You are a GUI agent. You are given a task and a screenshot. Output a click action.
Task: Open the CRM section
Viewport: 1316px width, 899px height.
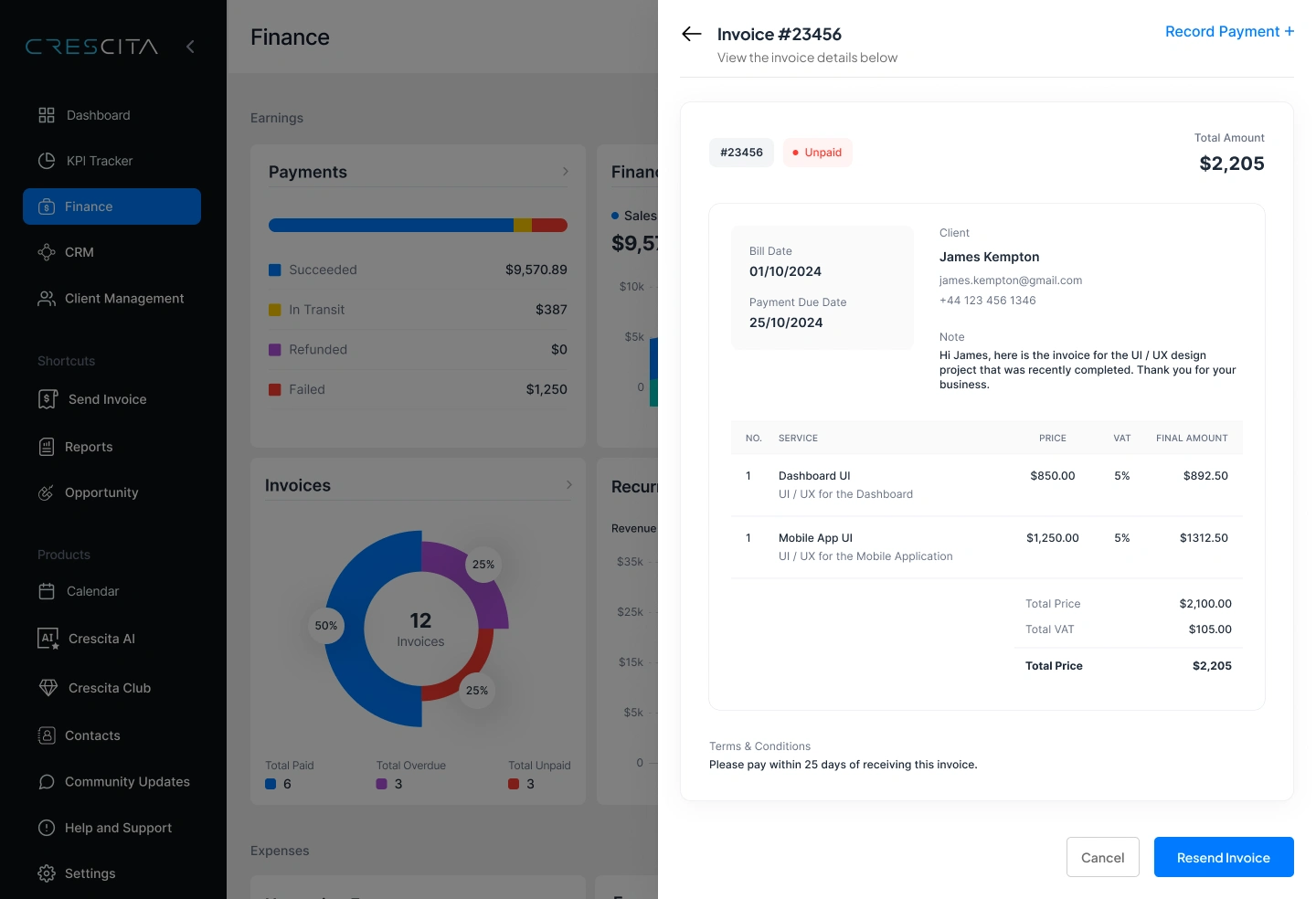[x=80, y=252]
